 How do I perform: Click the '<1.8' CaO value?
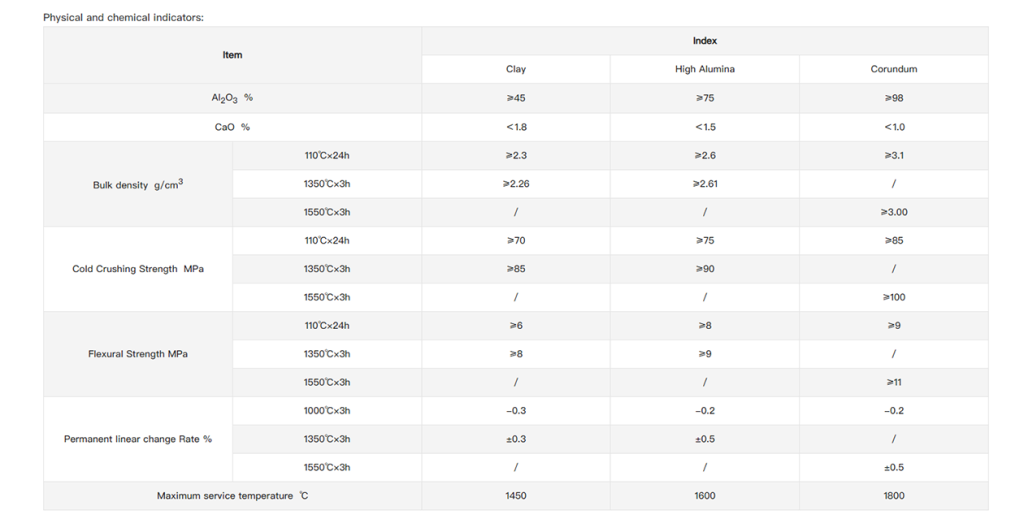(x=515, y=127)
